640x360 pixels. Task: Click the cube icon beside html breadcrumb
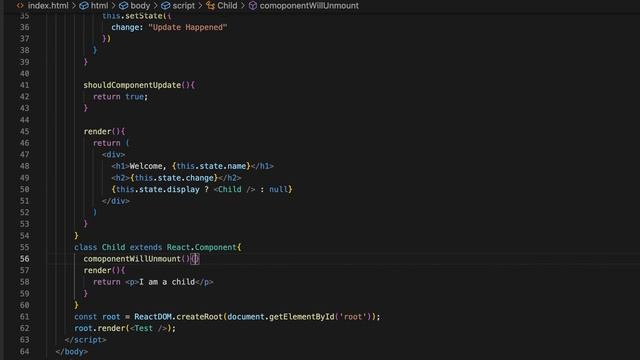click(x=84, y=6)
